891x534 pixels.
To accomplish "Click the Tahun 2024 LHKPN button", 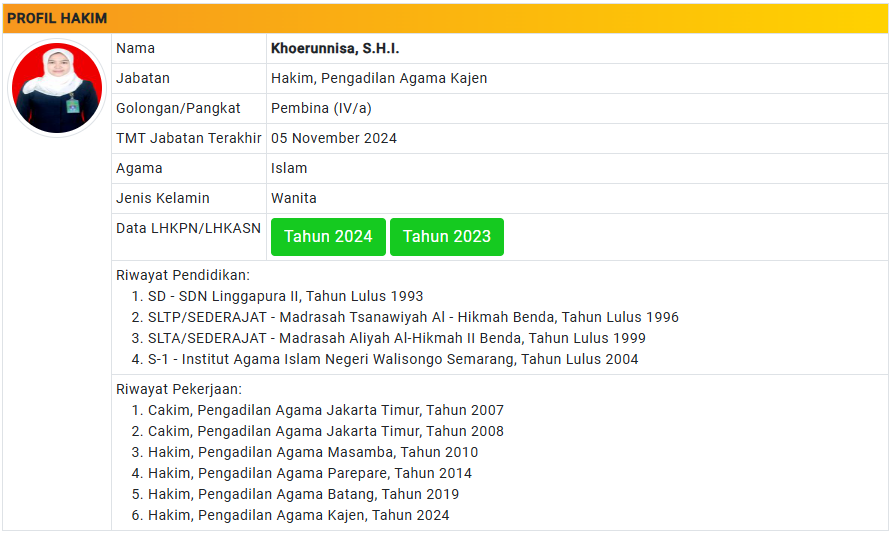I will coord(328,237).
